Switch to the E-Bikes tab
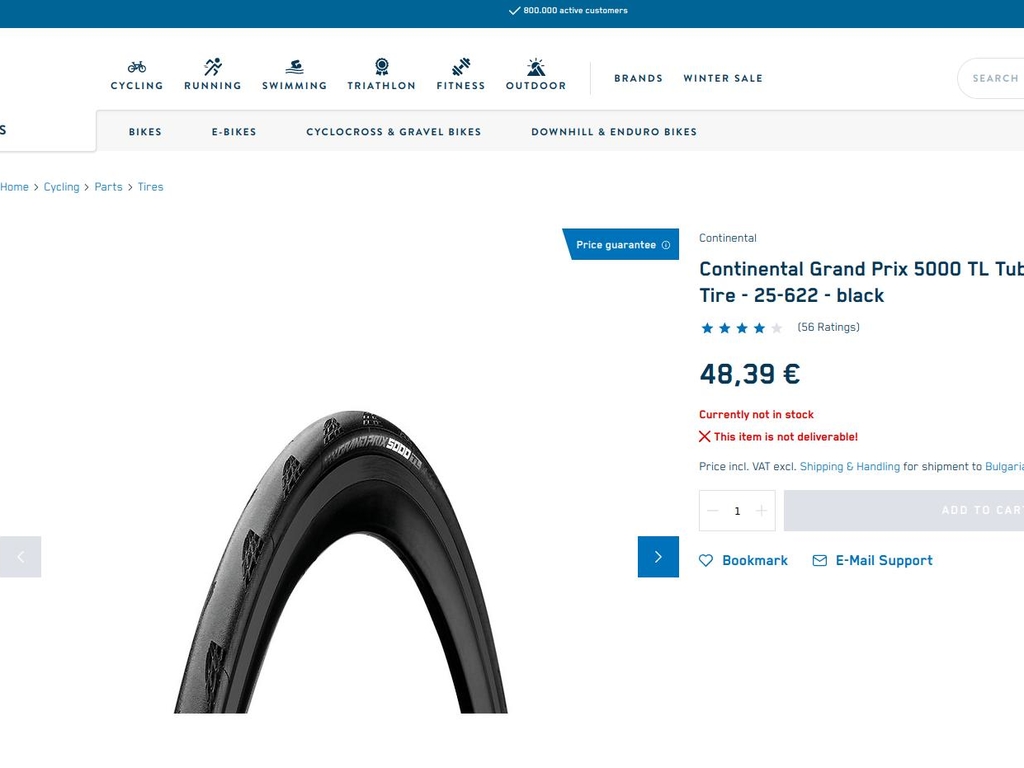 (234, 132)
